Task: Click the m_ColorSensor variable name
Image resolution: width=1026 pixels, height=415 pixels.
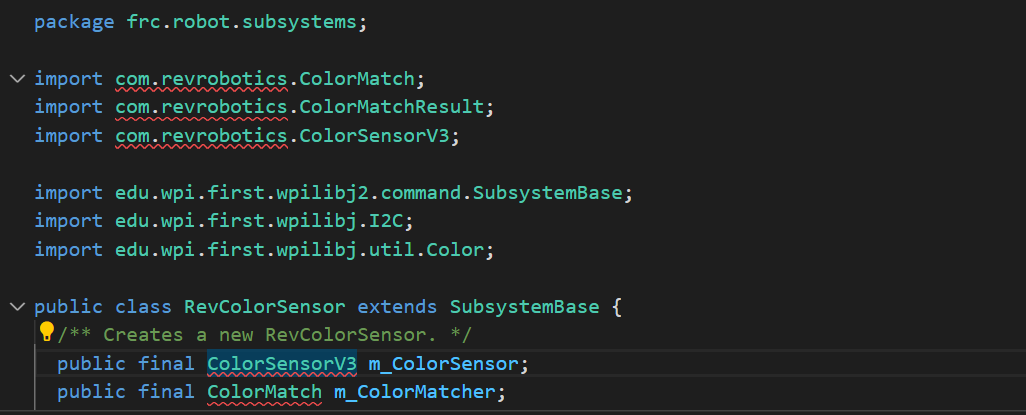Action: (x=444, y=363)
